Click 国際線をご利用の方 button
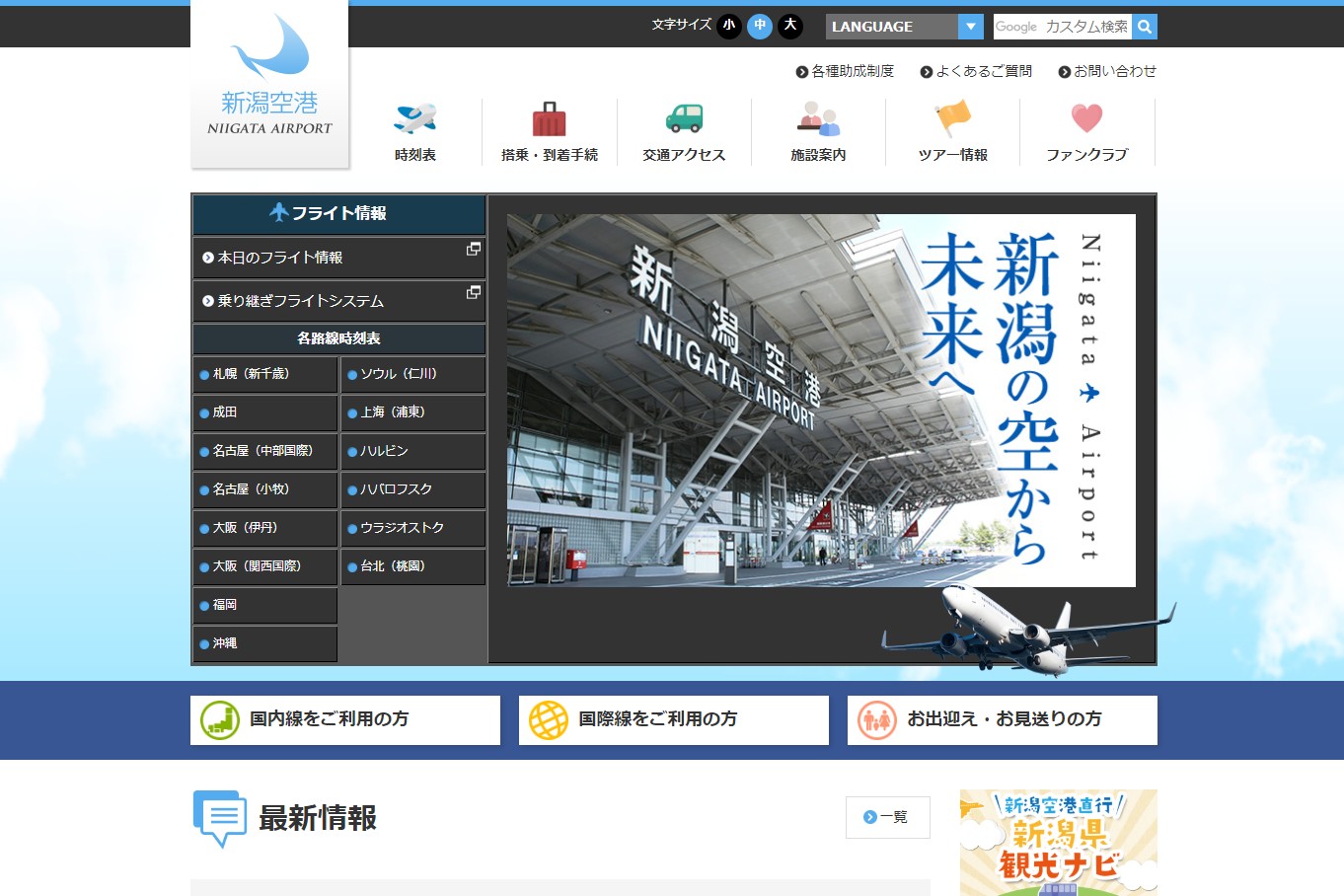Viewport: 1344px width, 896px height. point(674,720)
